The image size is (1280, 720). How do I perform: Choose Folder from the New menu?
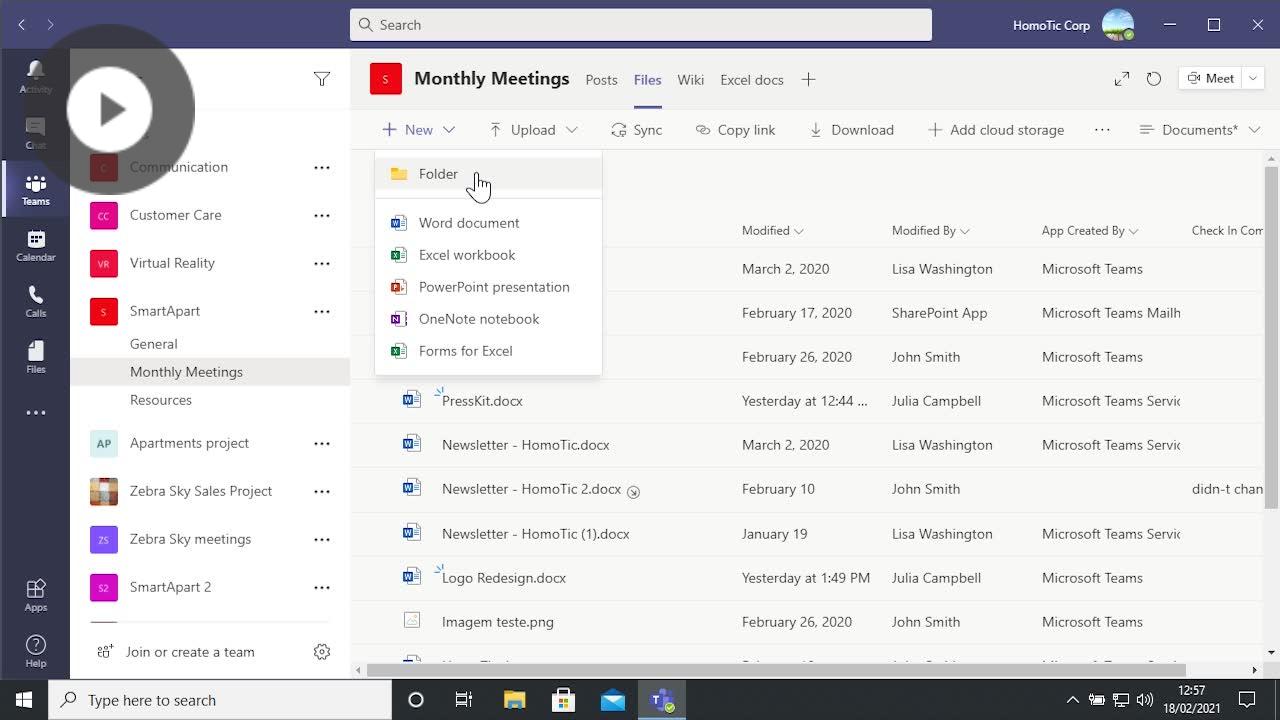(x=488, y=174)
